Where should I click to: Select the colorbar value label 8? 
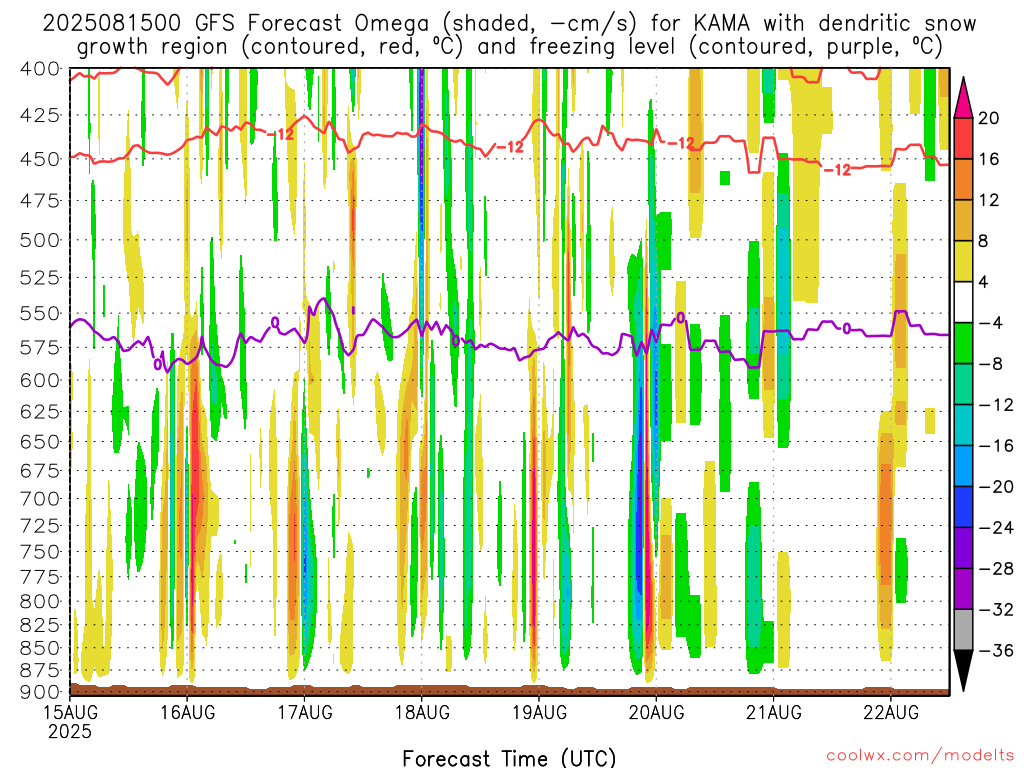(983, 241)
